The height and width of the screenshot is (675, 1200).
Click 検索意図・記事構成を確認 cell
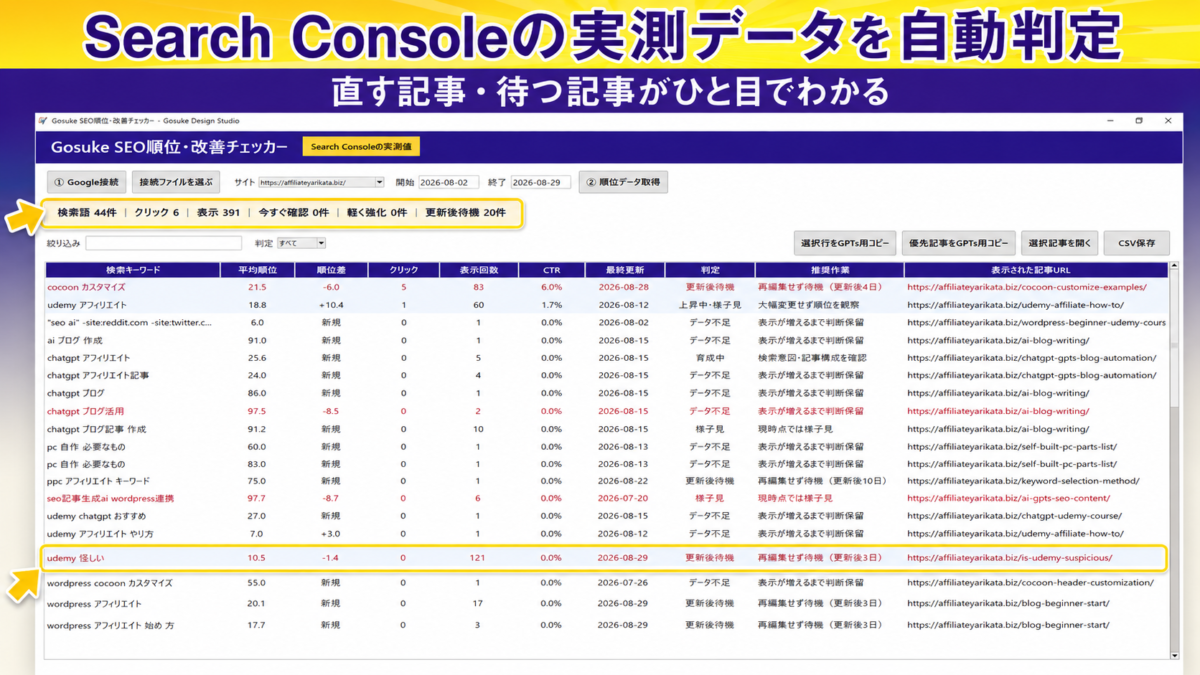click(x=812, y=358)
